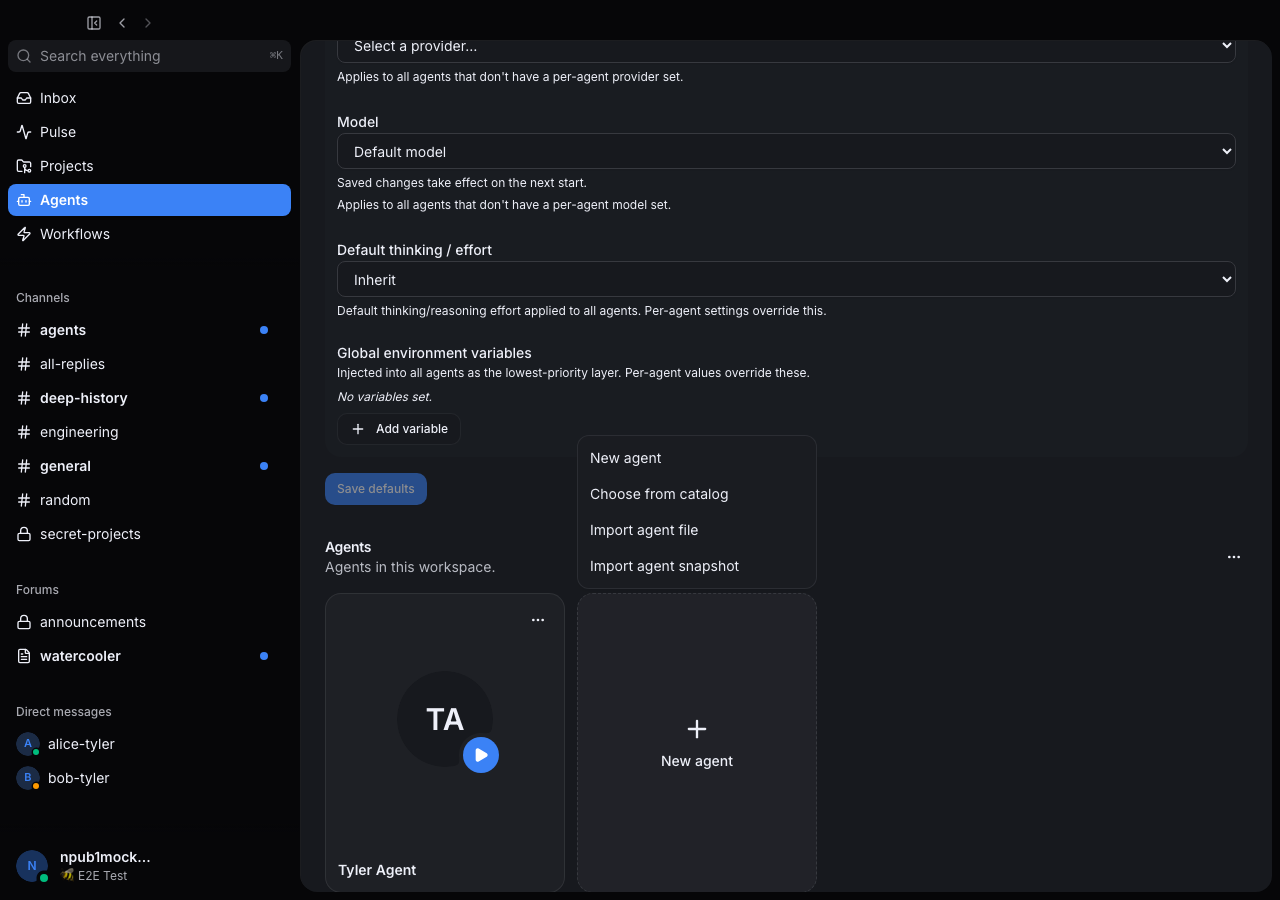Click the Forums section header
This screenshot has height=900, width=1280.
37,590
